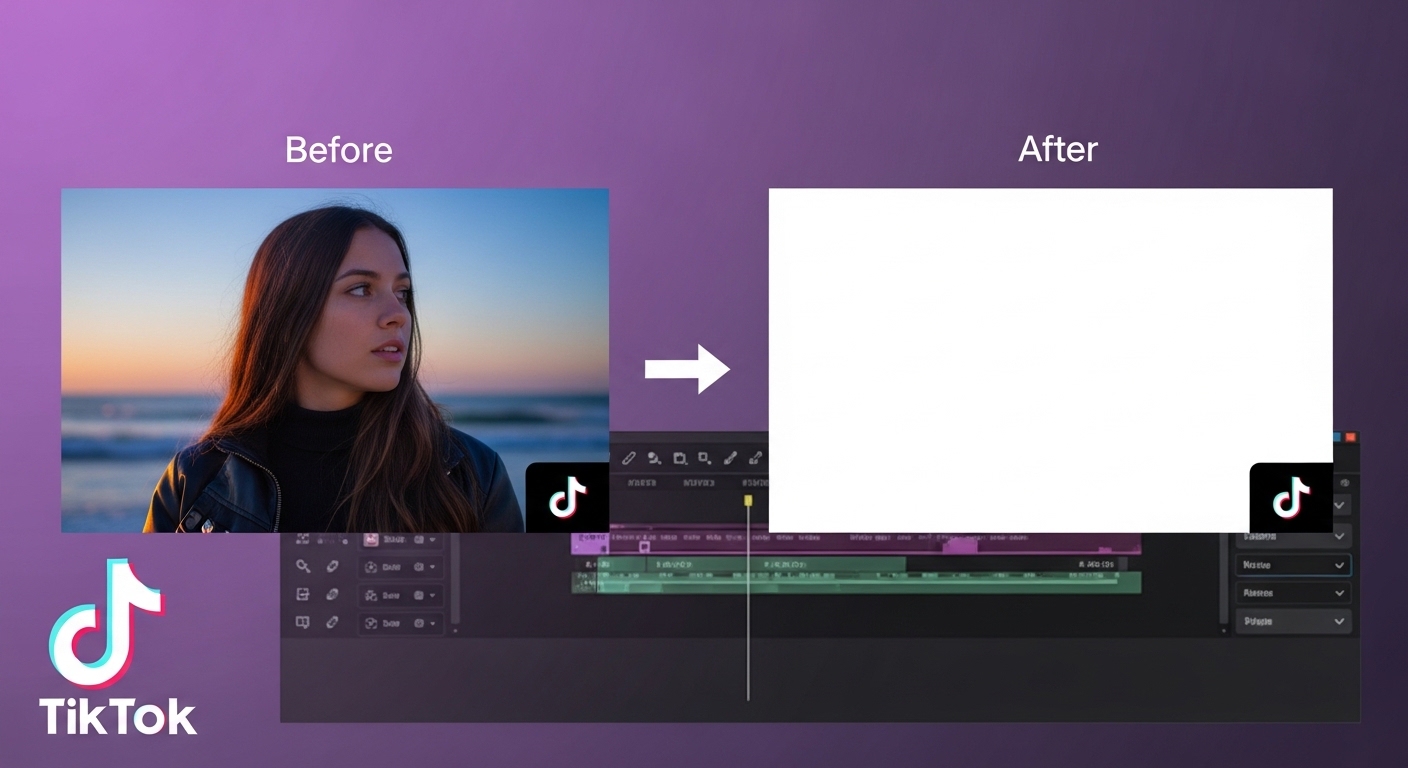Toggle the link icon beside the Library row

[x=332, y=622]
